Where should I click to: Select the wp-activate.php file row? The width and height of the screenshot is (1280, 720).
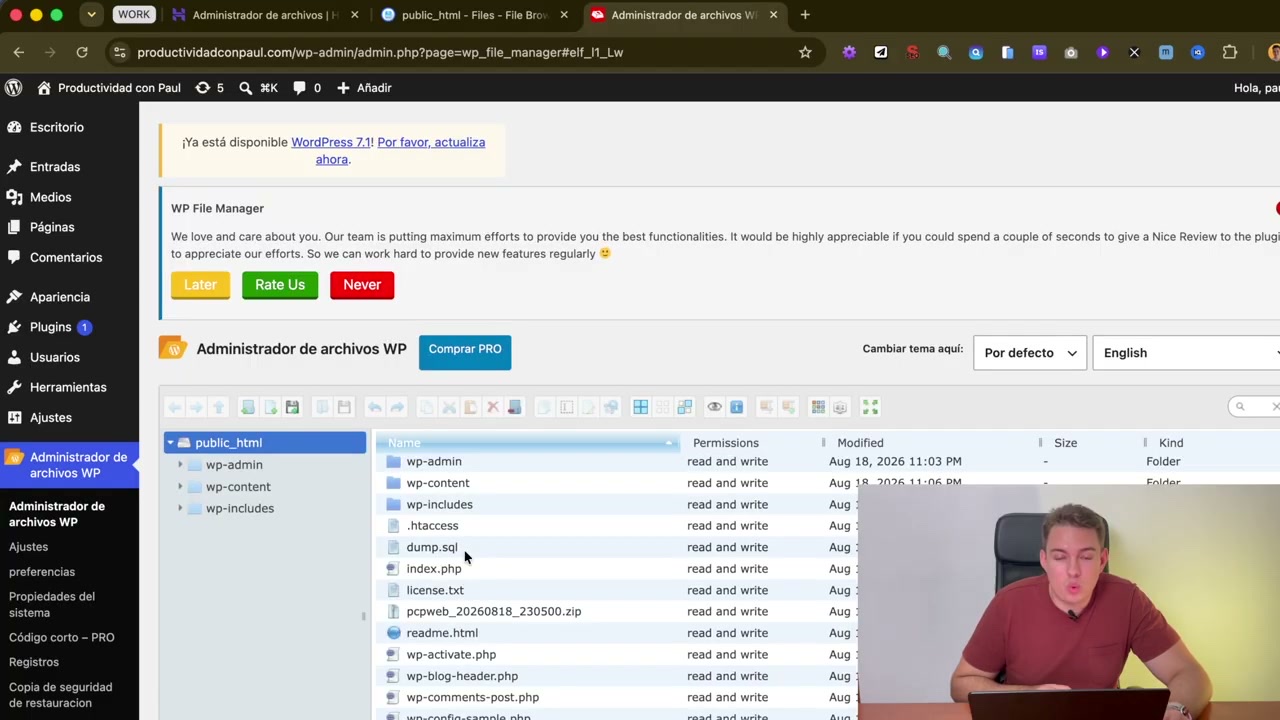617,654
